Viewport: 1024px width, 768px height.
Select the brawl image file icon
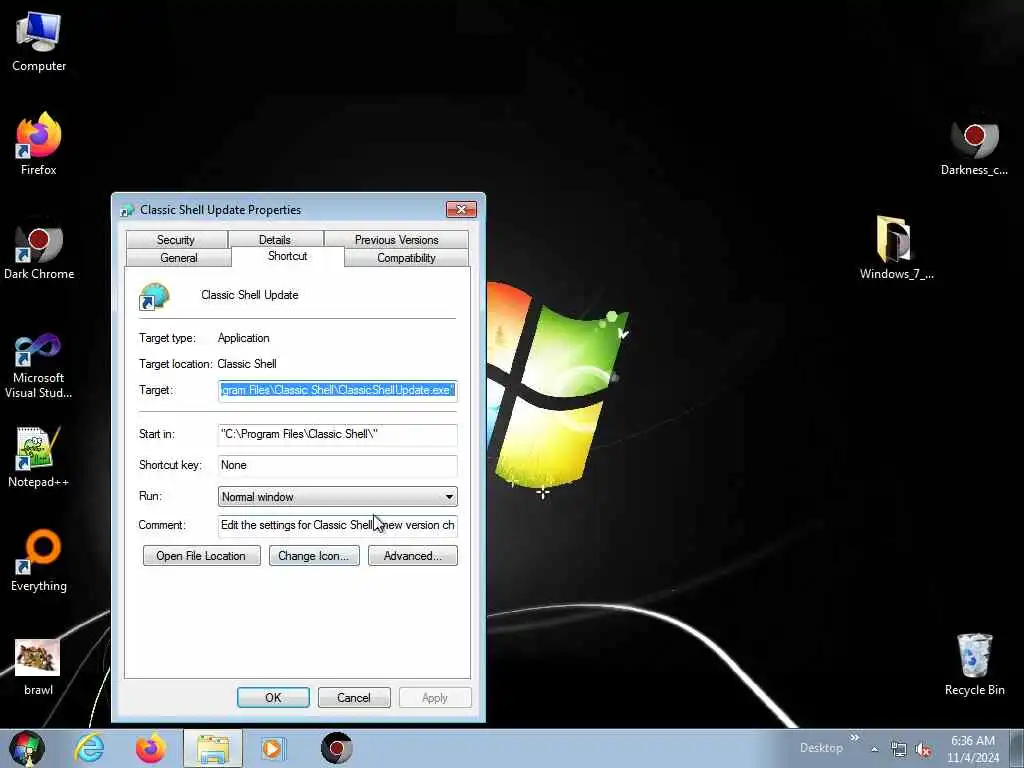point(38,666)
